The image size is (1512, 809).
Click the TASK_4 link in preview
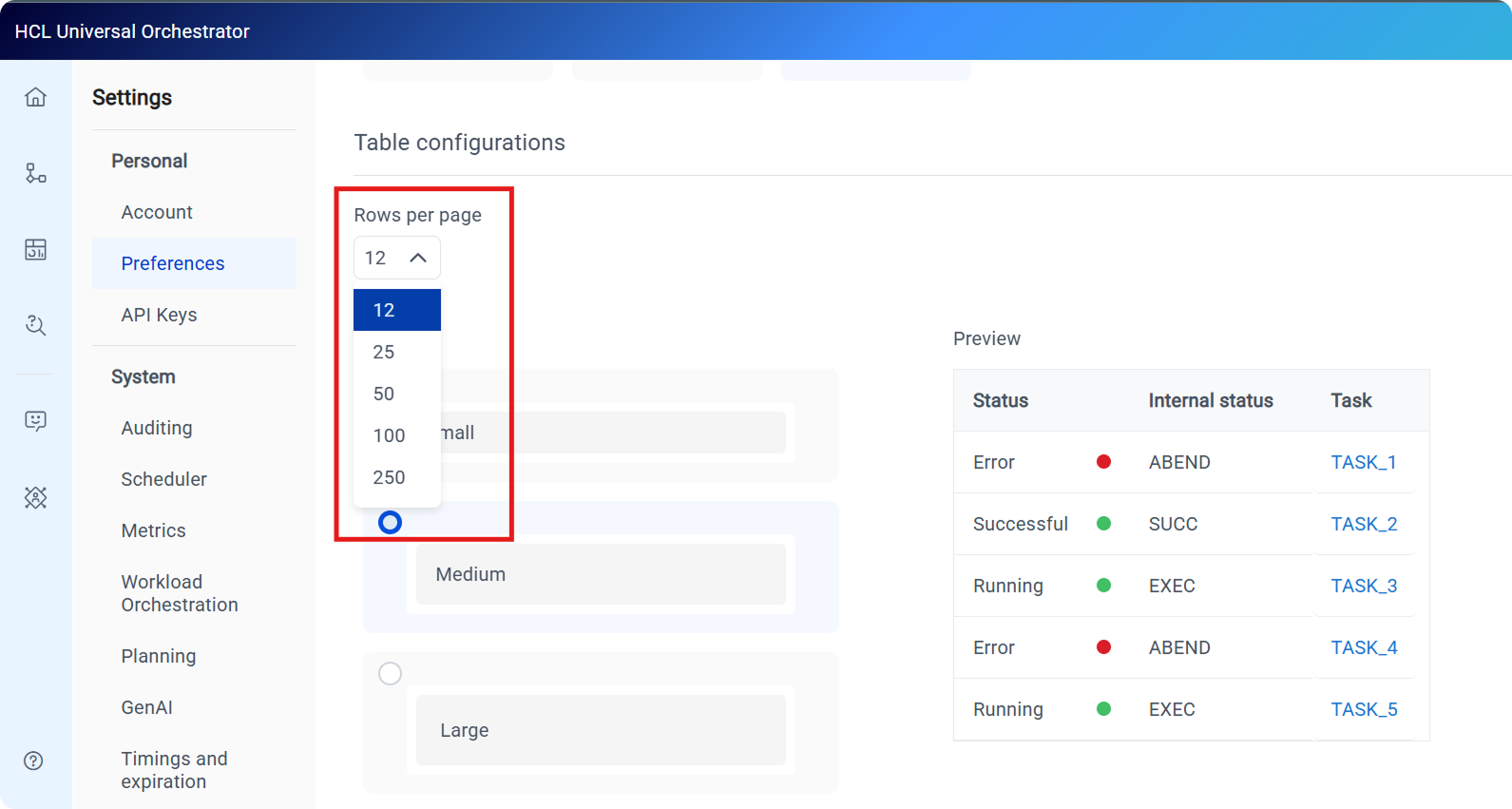(1364, 647)
